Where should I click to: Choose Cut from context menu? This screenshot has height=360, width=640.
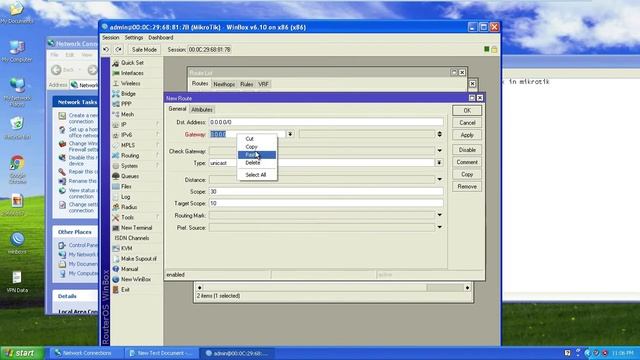tap(257, 139)
